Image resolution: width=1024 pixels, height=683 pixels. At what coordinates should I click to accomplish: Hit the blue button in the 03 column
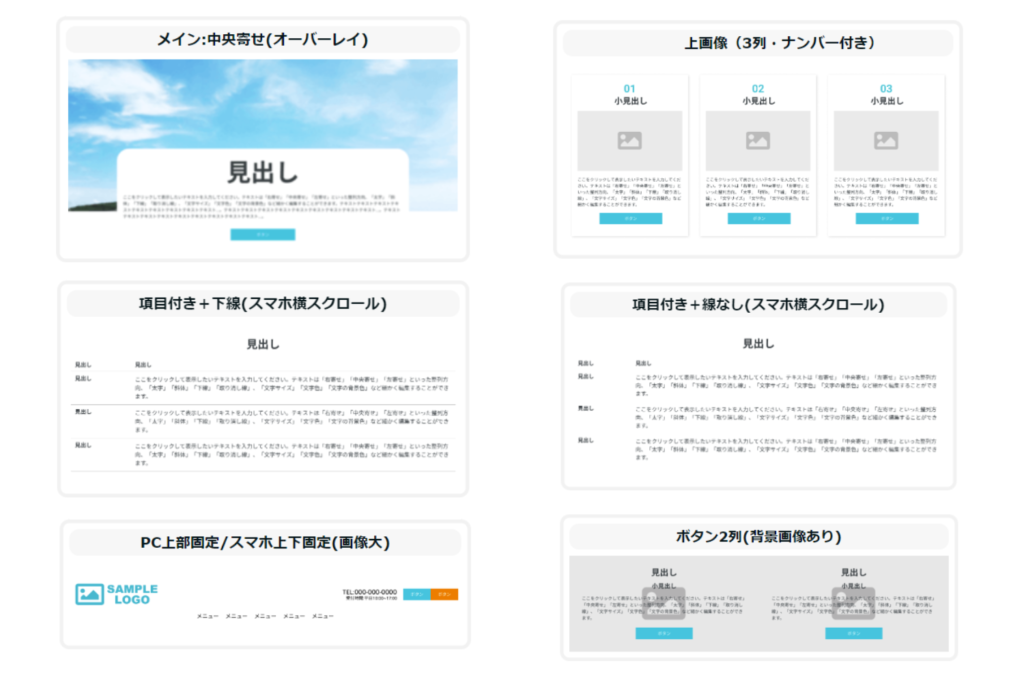(886, 218)
